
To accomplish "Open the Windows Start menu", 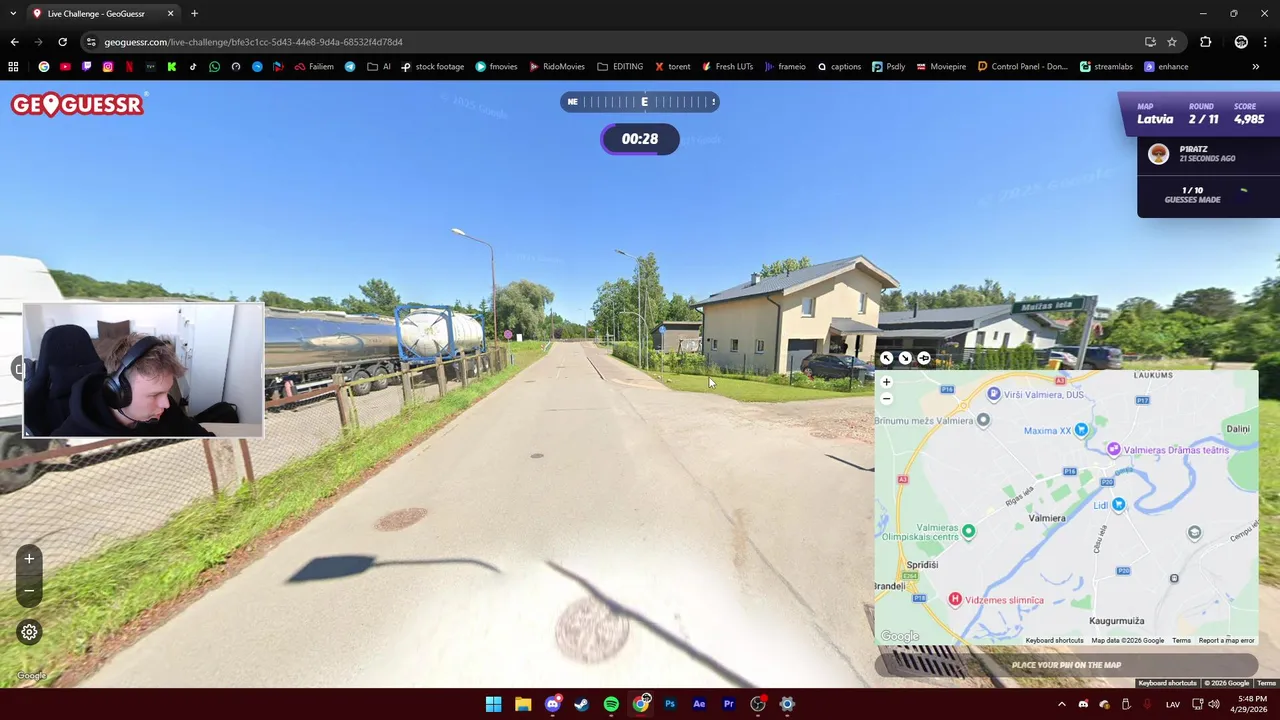I will tap(493, 704).
